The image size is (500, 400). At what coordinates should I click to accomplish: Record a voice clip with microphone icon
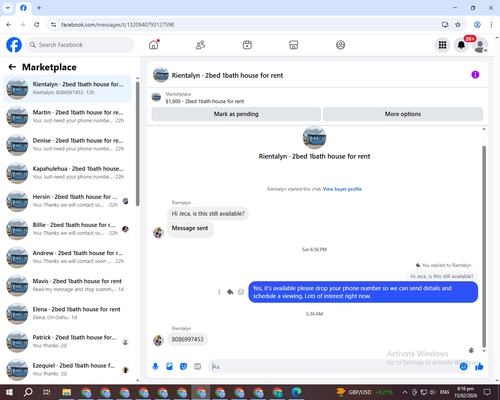point(155,367)
